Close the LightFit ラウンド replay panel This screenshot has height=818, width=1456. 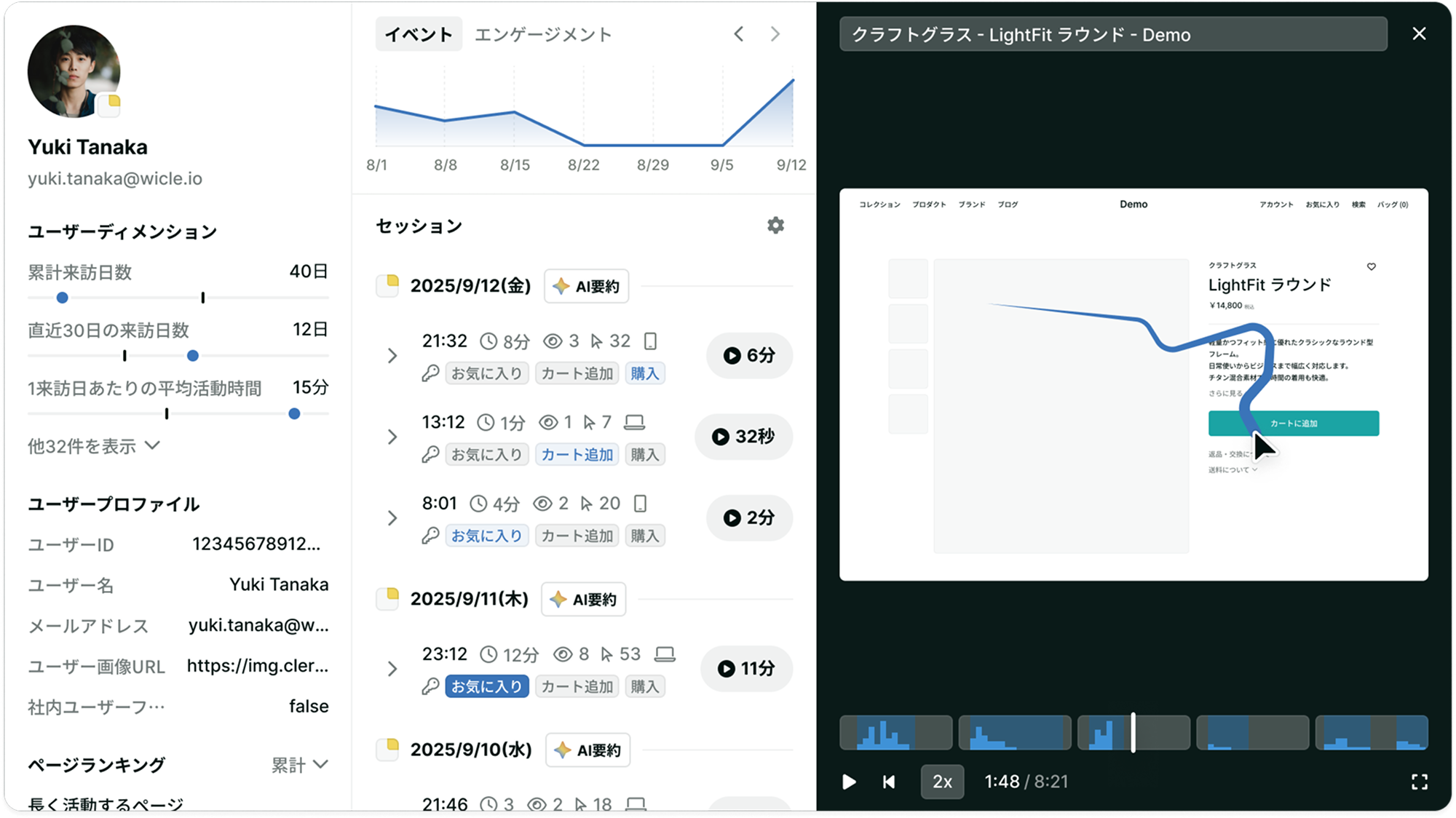(1419, 33)
